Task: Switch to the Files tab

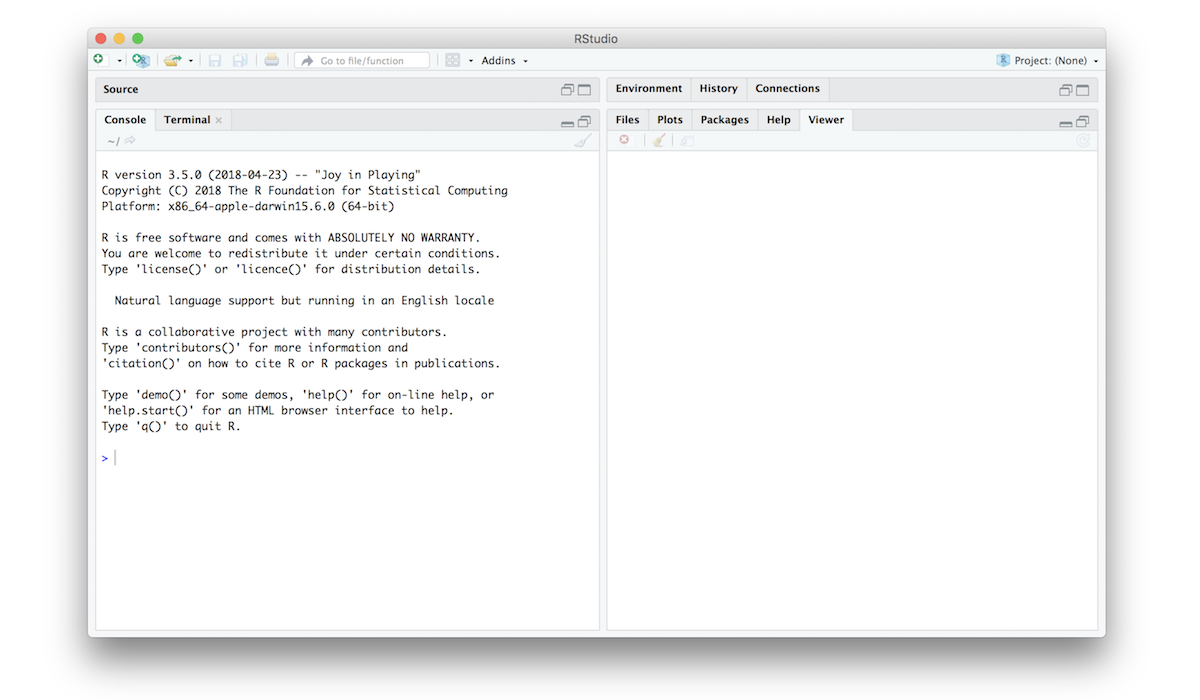Action: coord(628,120)
